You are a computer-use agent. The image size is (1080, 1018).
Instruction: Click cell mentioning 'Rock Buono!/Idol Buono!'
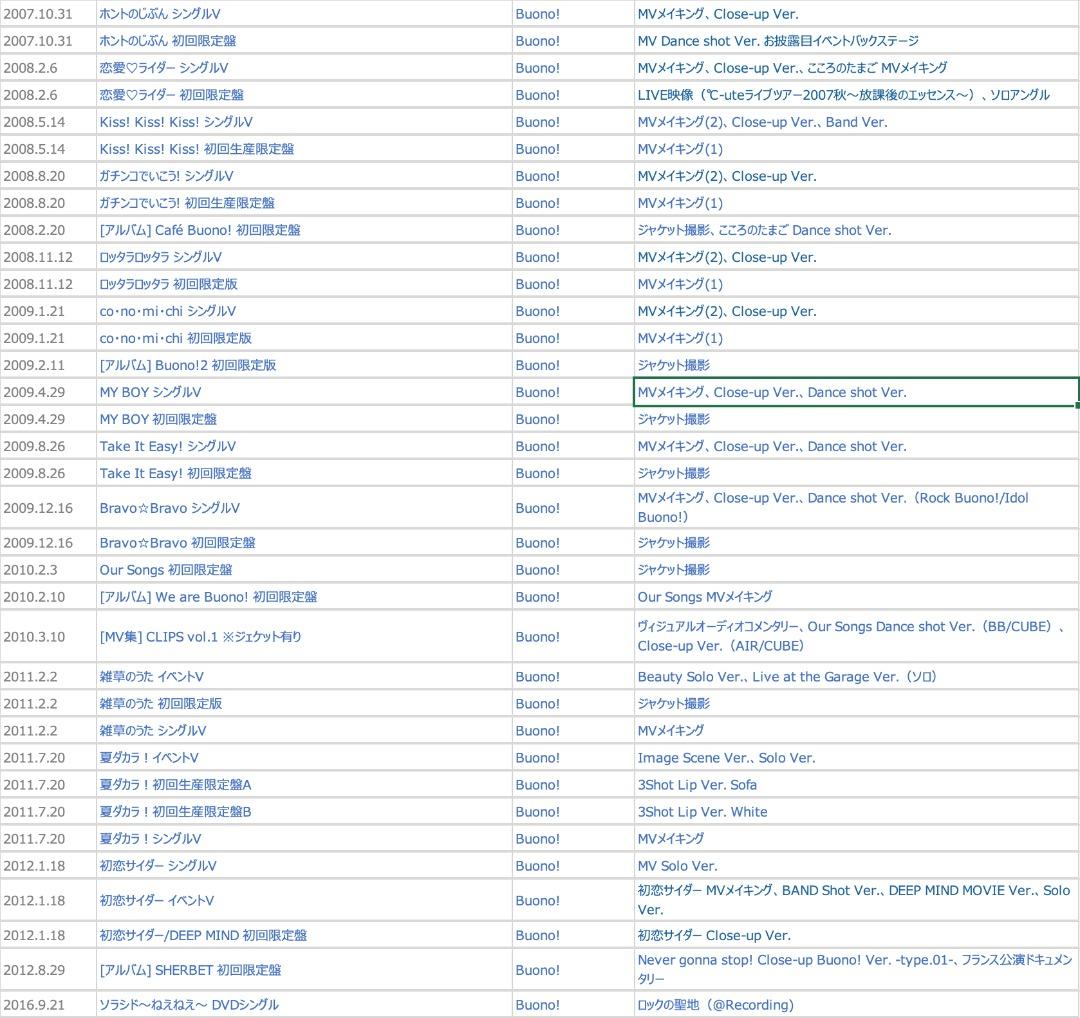pos(856,508)
